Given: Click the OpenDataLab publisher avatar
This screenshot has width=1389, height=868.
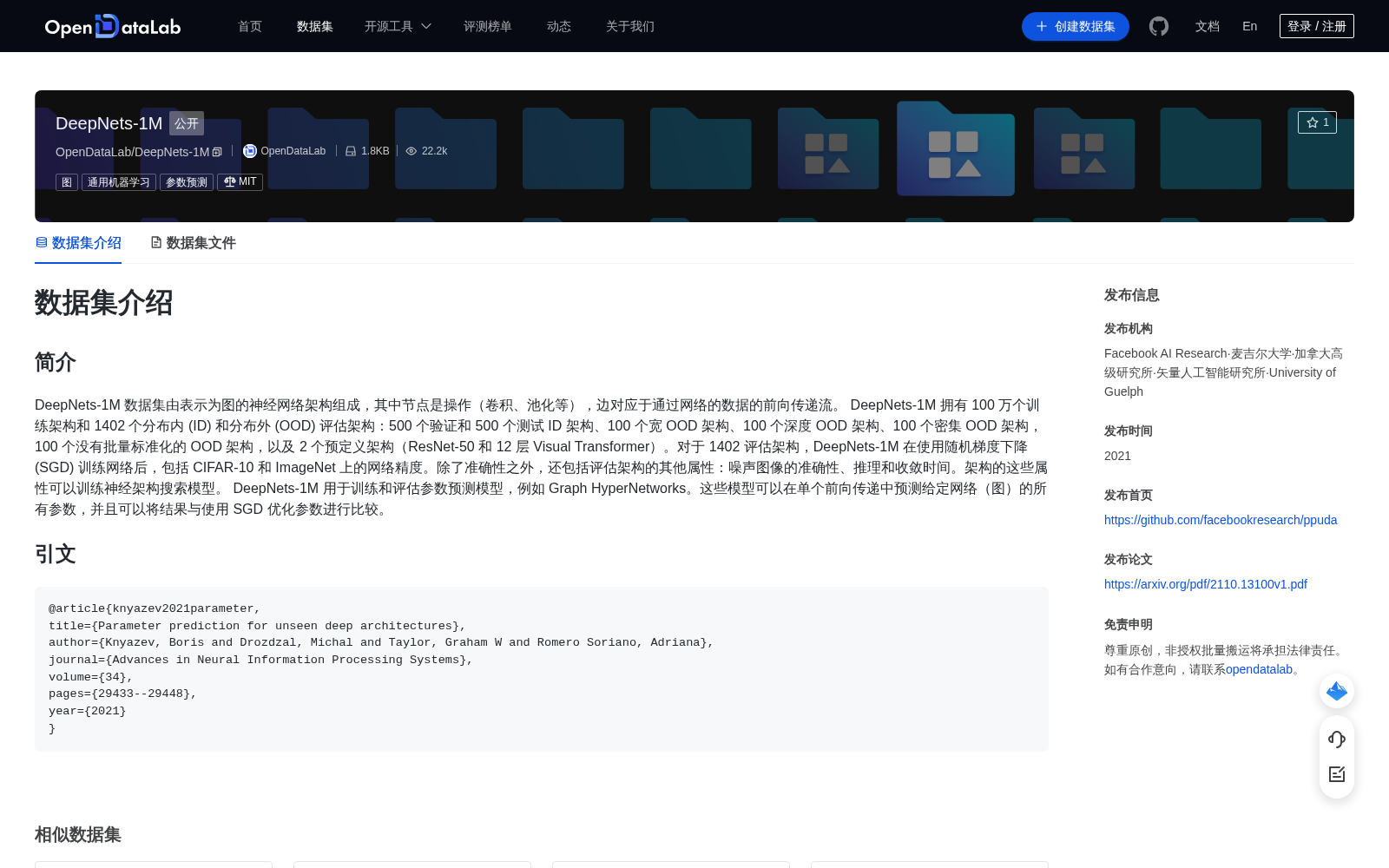Looking at the screenshot, I should click(x=250, y=151).
